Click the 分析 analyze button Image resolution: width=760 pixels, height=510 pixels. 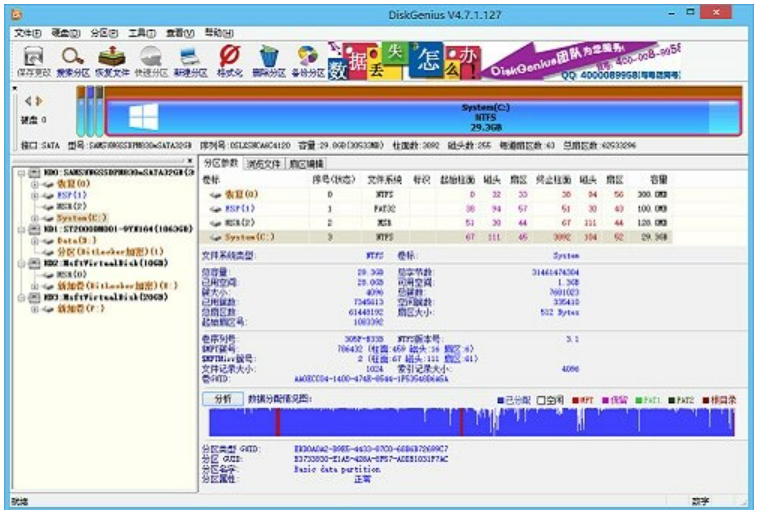pos(223,399)
